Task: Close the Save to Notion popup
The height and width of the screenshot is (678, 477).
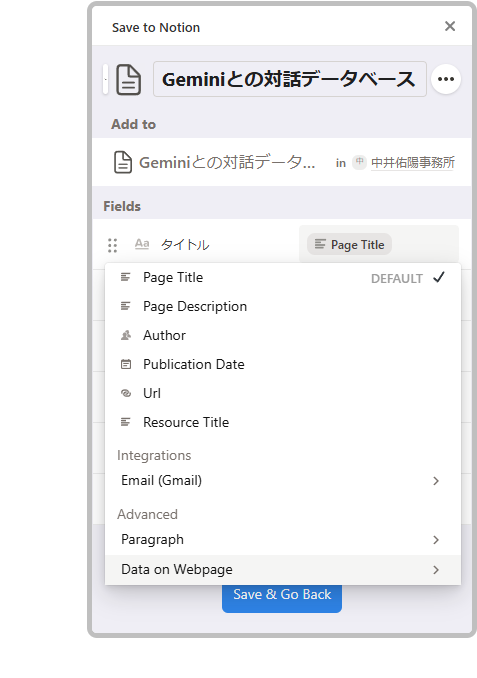Action: [x=450, y=26]
